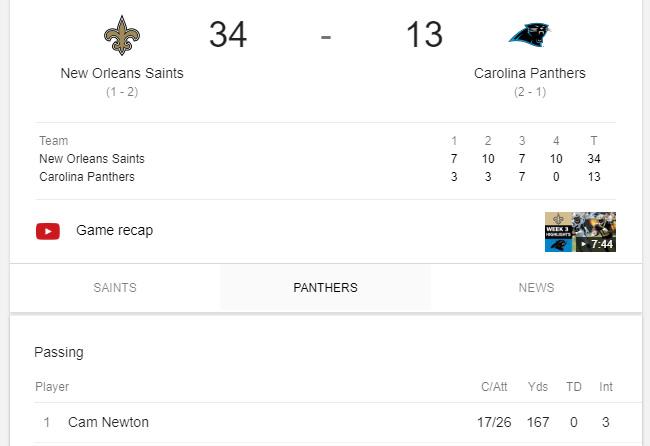Click the Carolina Panthers logo
The width and height of the screenshot is (650, 446).
coord(530,34)
